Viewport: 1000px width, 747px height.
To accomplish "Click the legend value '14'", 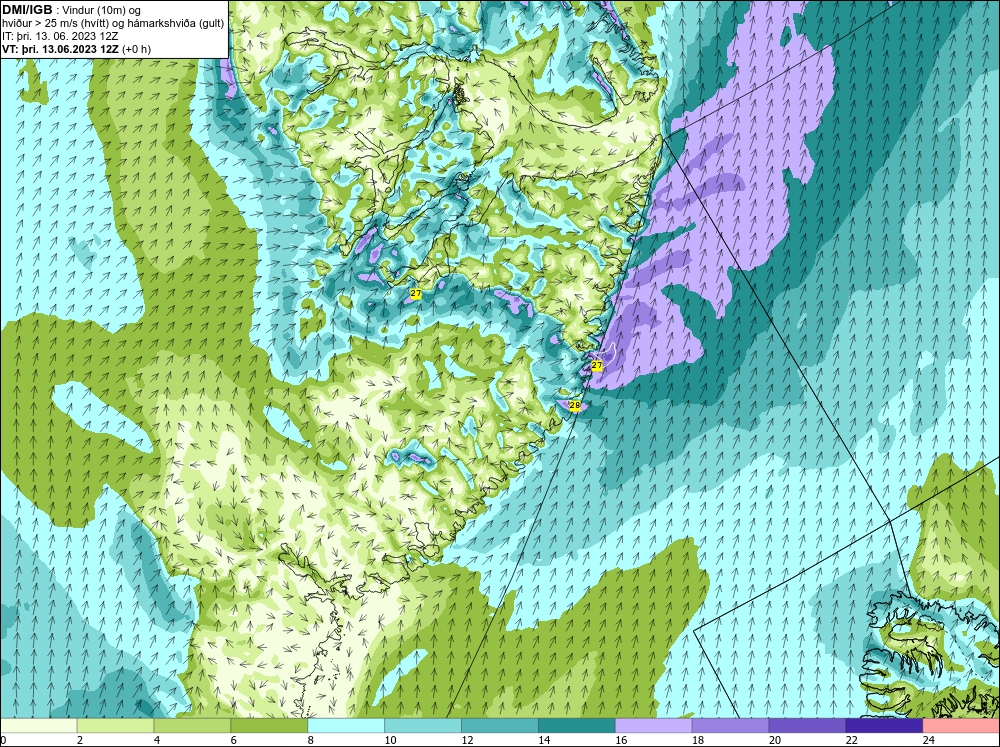I will click(544, 740).
